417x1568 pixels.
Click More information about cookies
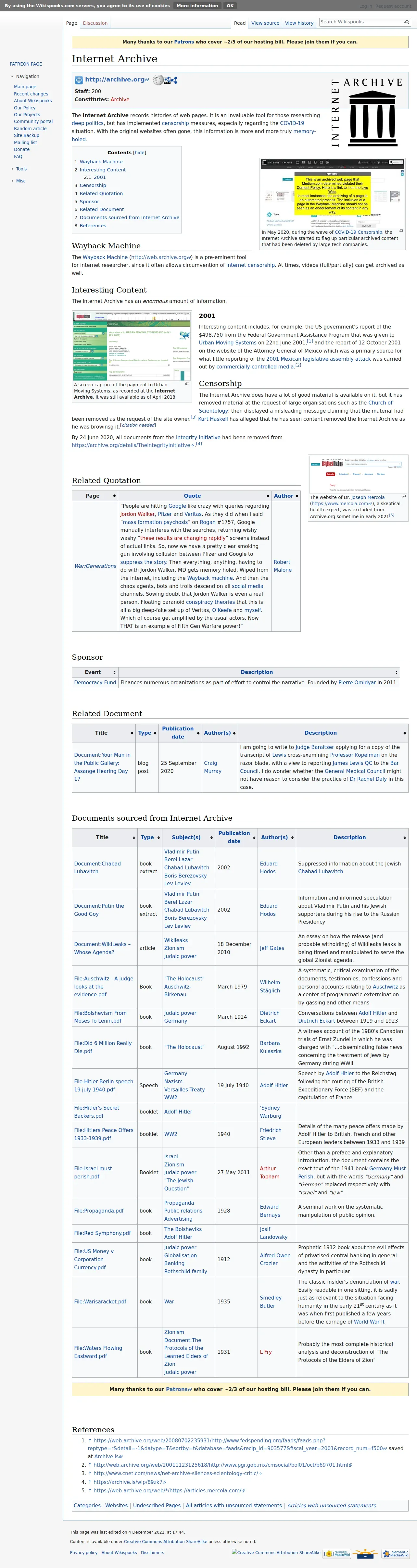click(197, 6)
